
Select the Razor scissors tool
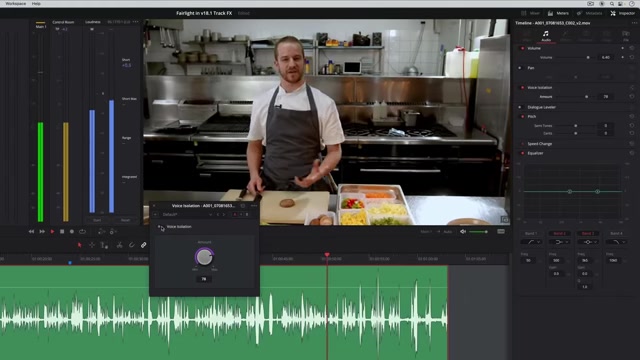click(119, 245)
